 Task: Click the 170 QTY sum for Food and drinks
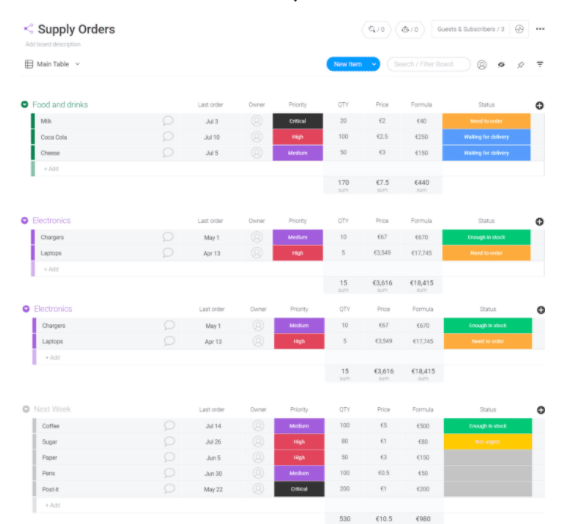pyautogui.click(x=343, y=183)
